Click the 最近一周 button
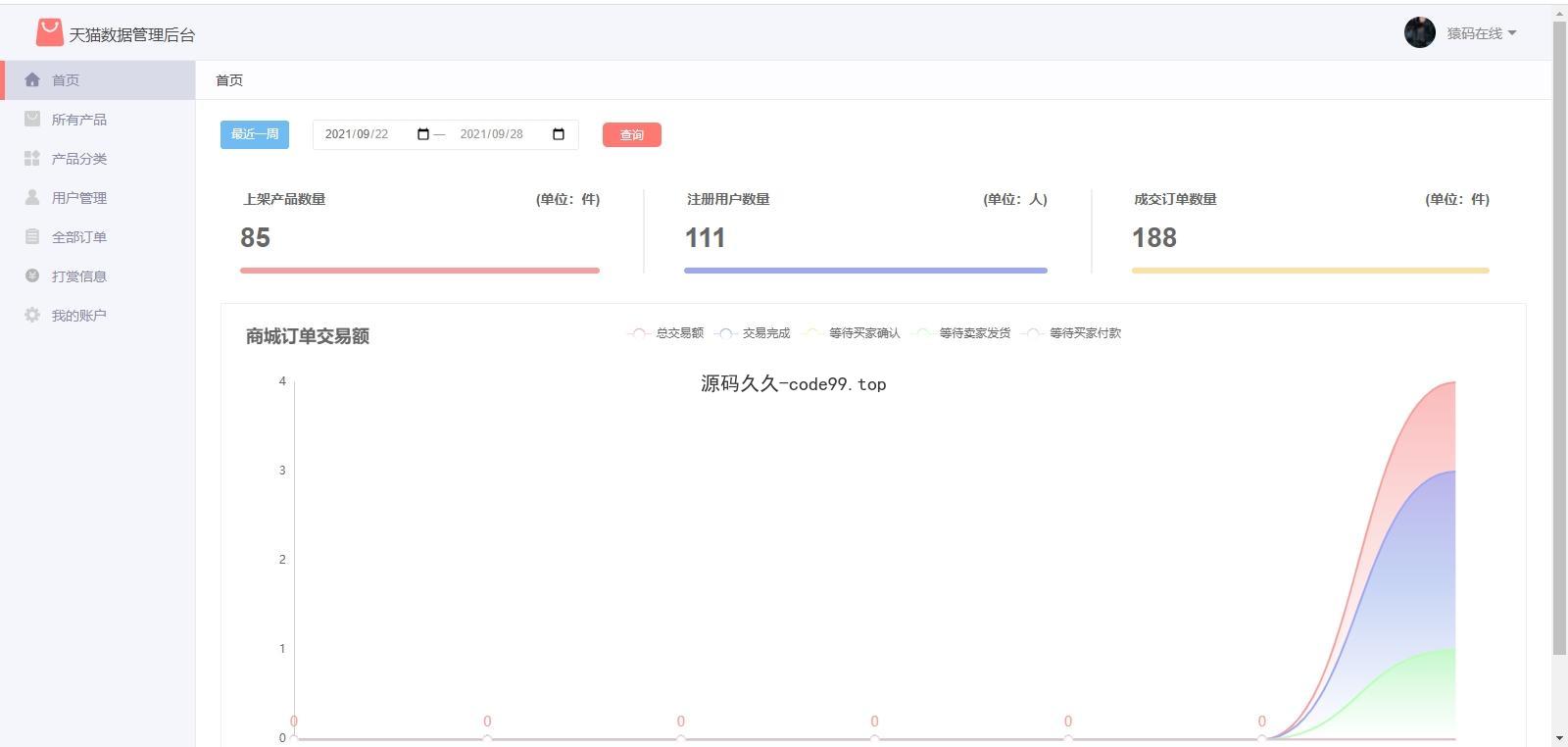The height and width of the screenshot is (747, 1568). (x=255, y=134)
